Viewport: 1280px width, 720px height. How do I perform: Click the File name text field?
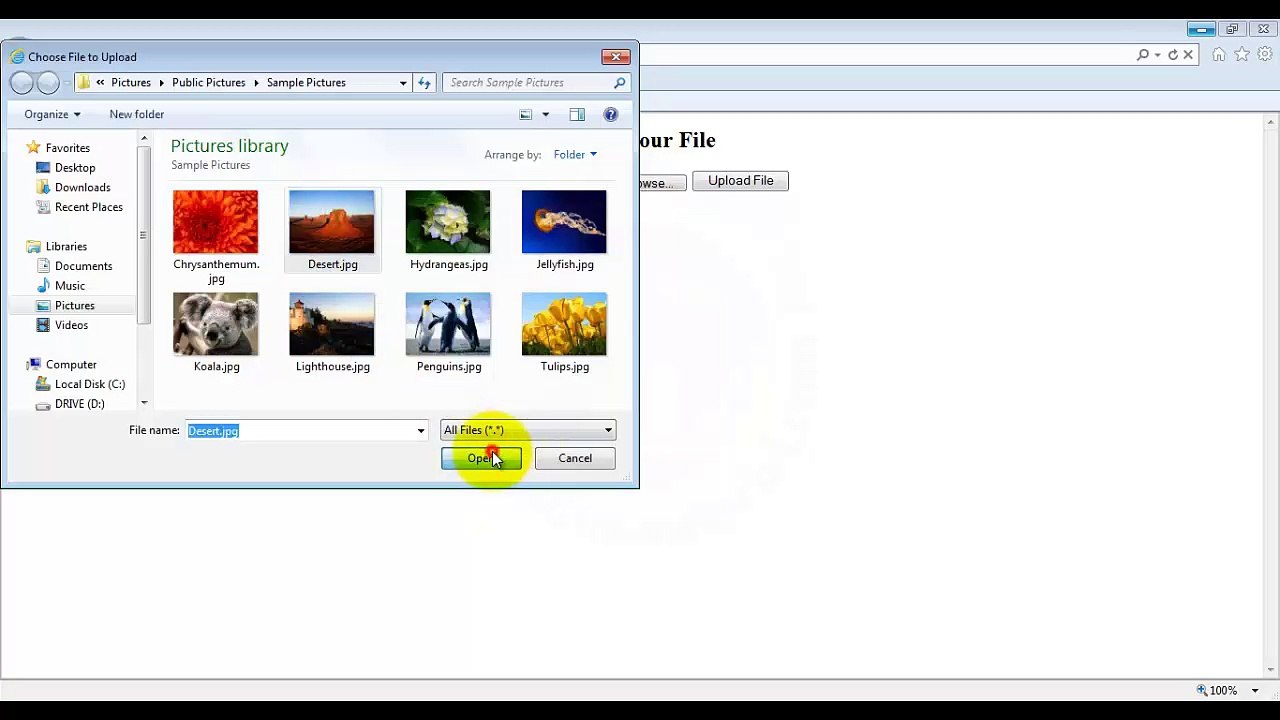tap(300, 431)
